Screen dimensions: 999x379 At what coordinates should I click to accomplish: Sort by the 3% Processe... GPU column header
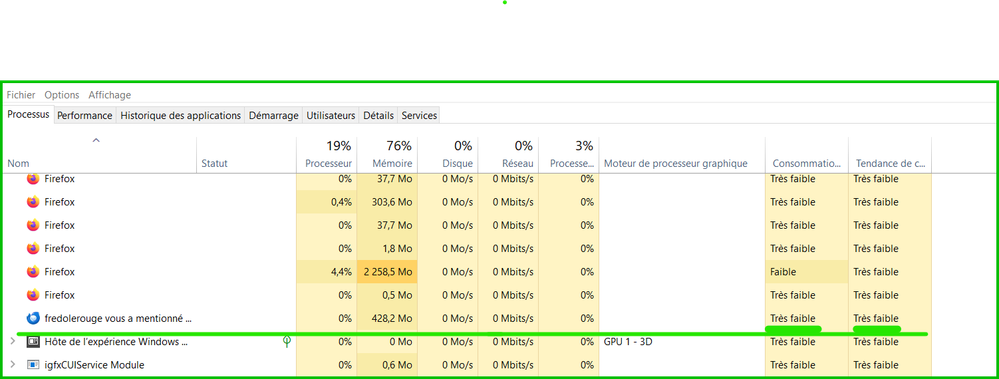[569, 155]
